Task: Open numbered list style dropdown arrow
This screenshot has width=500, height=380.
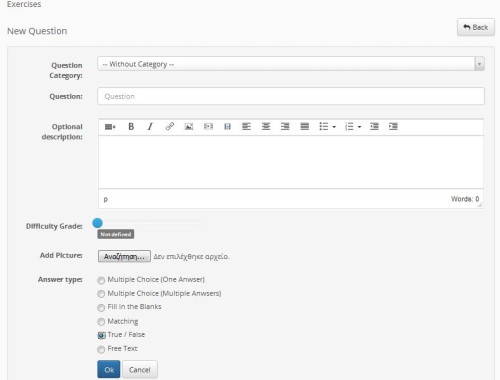Action: 359,127
